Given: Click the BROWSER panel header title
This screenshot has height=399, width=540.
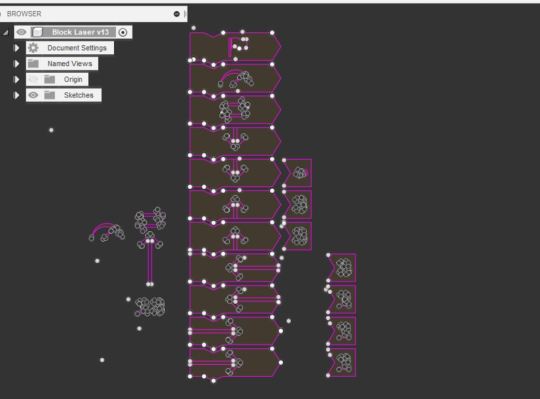Looking at the screenshot, I should pyautogui.click(x=24, y=14).
